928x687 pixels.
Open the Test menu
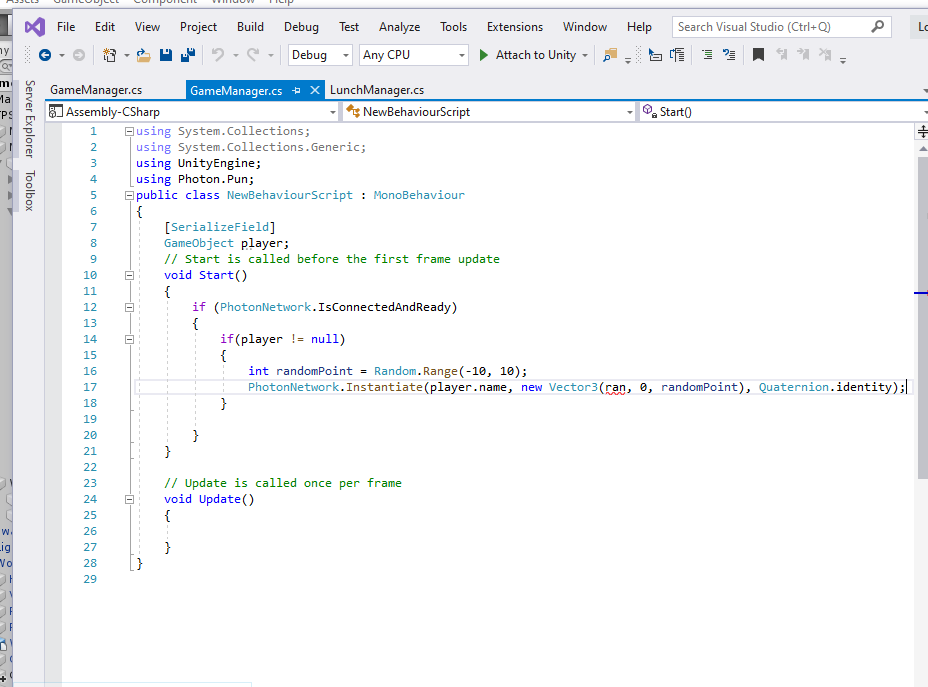(x=349, y=27)
